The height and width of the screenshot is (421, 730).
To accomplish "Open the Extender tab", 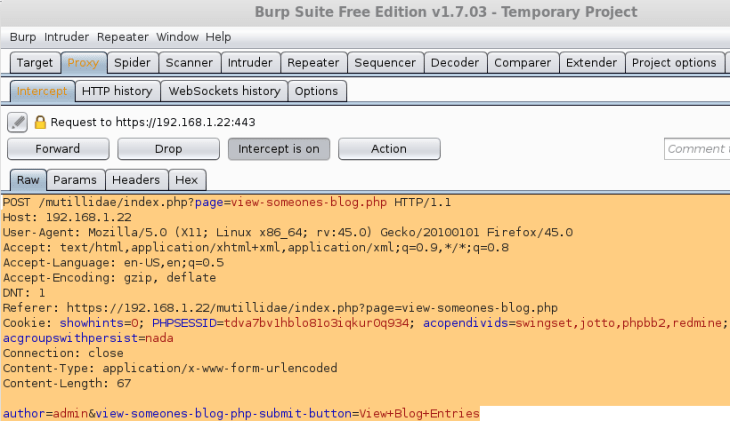I will [x=591, y=62].
